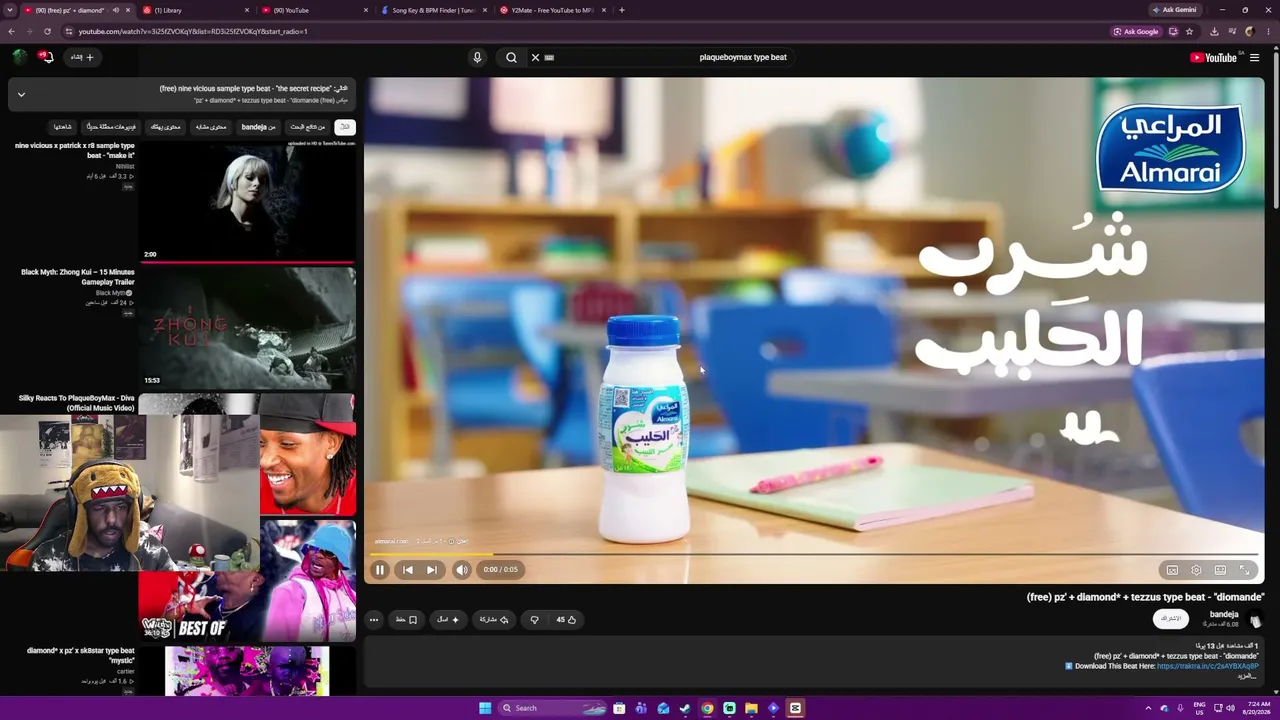1280x720 pixels.
Task: Pause the video with the pause button
Action: pos(380,570)
